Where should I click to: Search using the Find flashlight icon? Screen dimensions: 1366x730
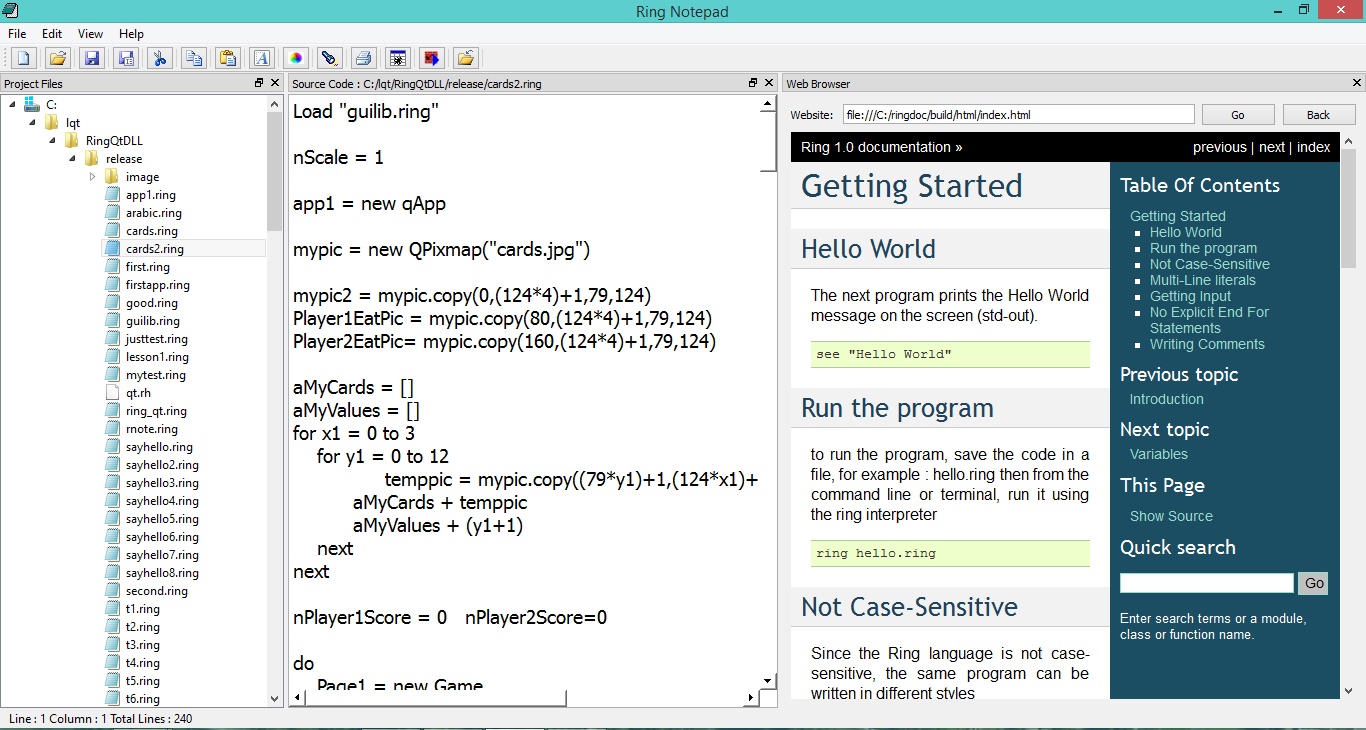click(x=329, y=58)
